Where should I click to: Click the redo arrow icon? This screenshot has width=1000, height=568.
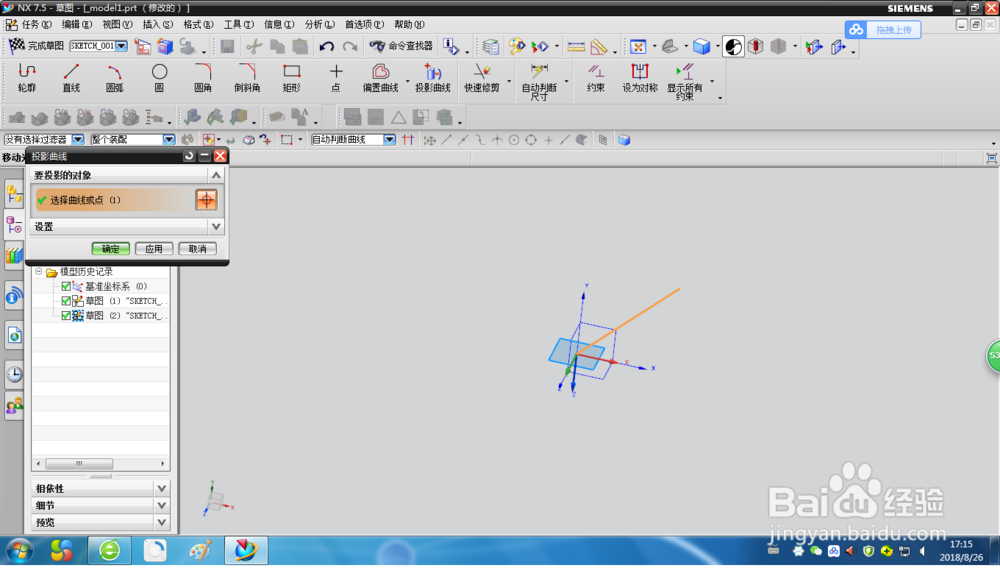tap(350, 47)
